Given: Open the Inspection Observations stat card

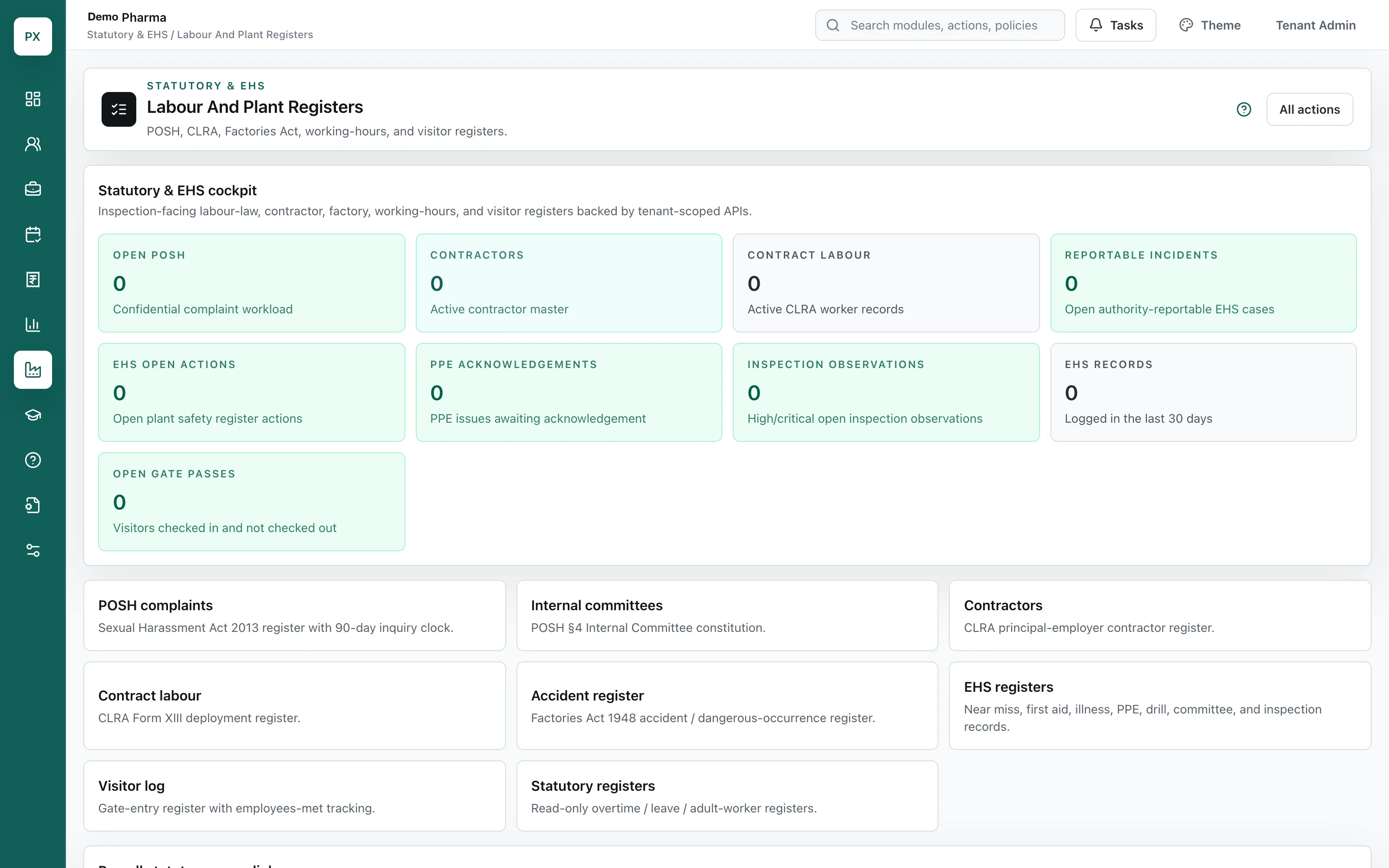Looking at the screenshot, I should pos(885,392).
